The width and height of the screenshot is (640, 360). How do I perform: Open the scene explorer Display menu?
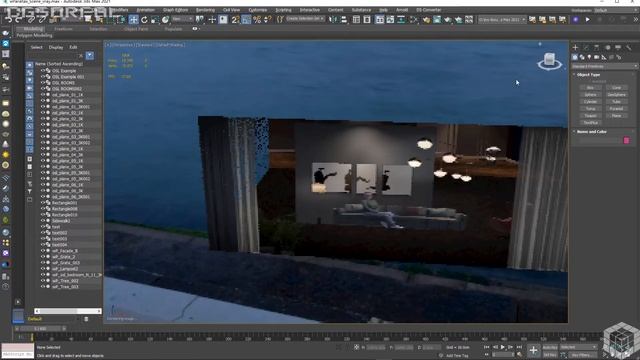point(56,47)
